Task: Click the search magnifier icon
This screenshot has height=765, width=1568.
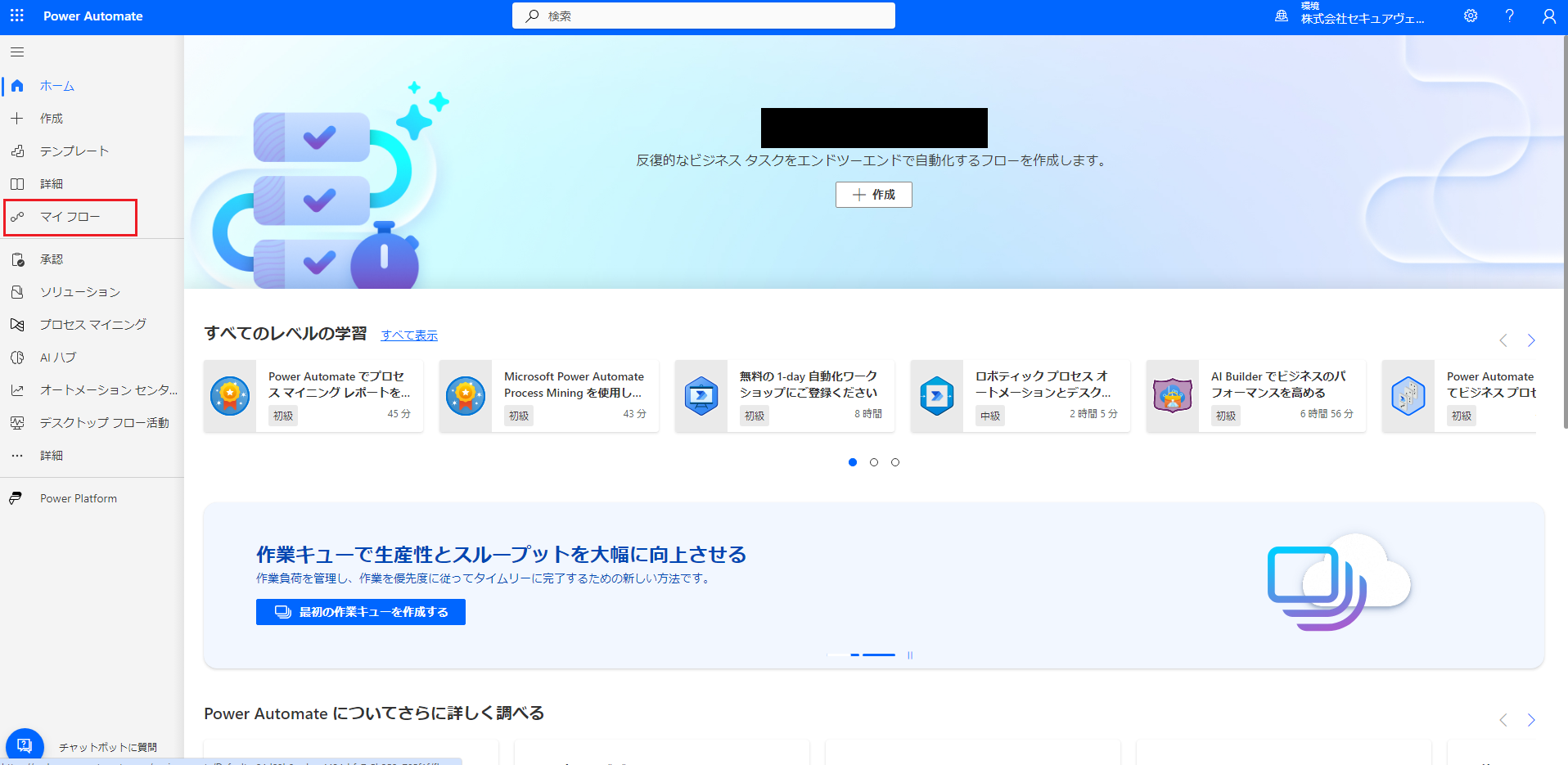Action: pyautogui.click(x=533, y=16)
